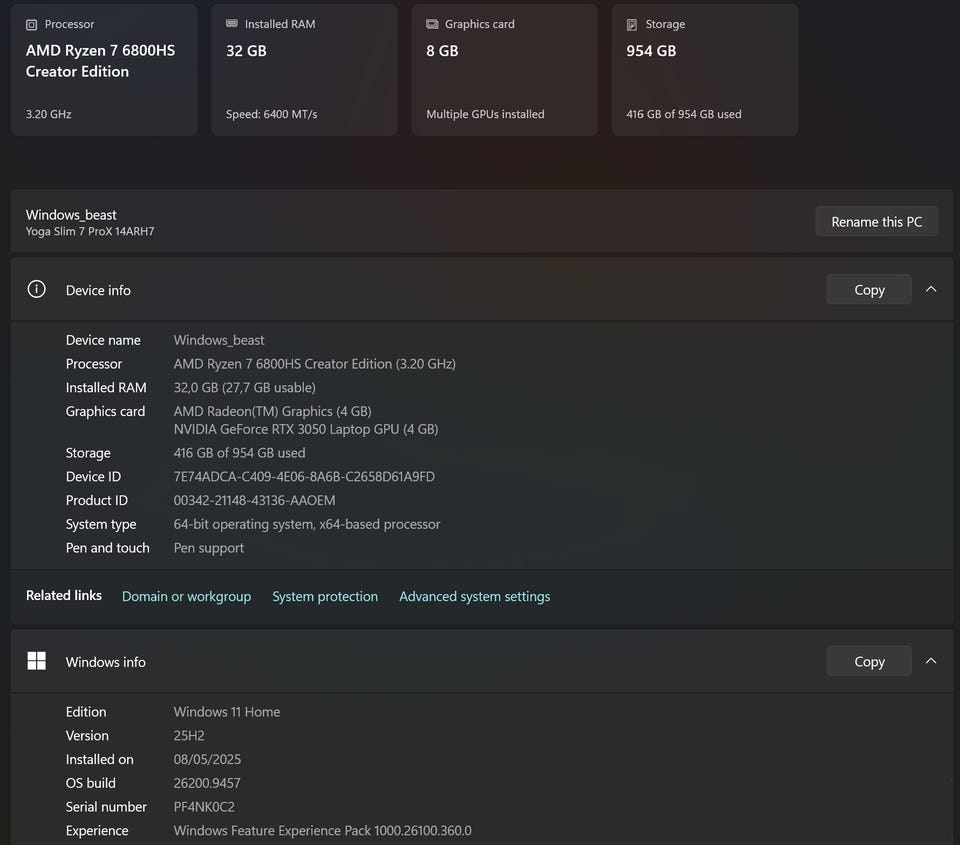960x845 pixels.
Task: Click the Edition value Windows 11 Home
Action: point(227,712)
